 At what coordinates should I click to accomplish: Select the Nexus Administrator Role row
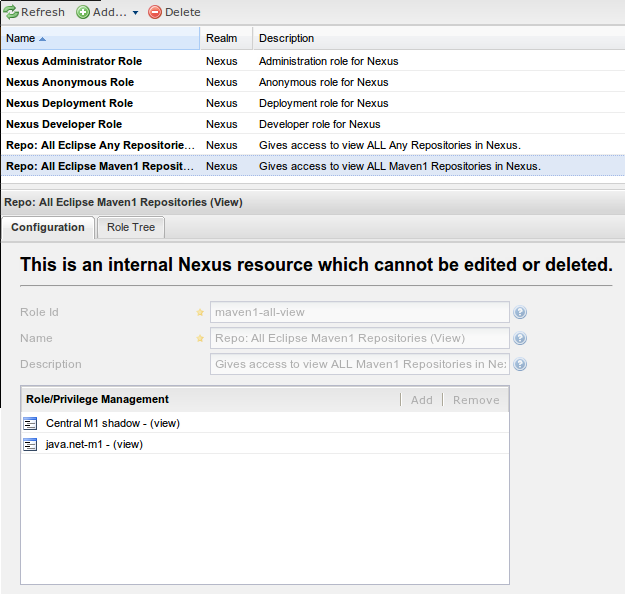313,61
